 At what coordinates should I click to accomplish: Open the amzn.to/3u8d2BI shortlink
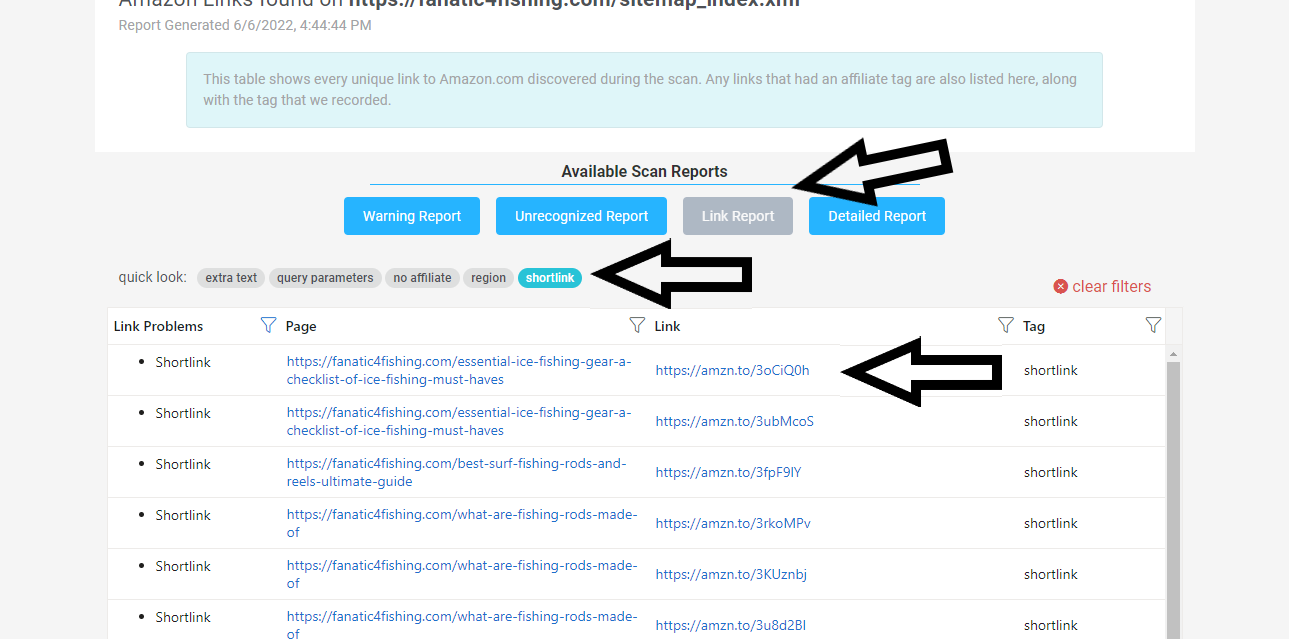[x=731, y=625]
